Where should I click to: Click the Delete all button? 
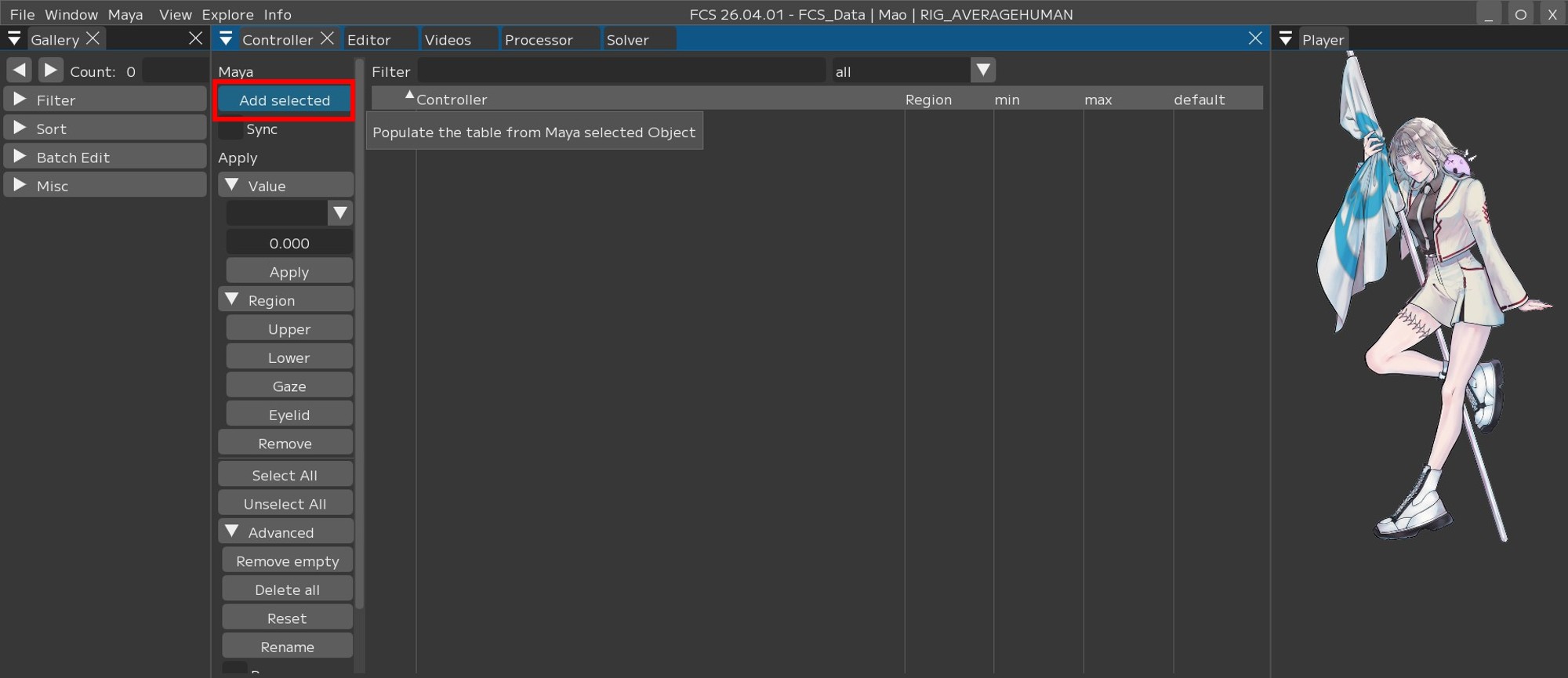click(287, 589)
